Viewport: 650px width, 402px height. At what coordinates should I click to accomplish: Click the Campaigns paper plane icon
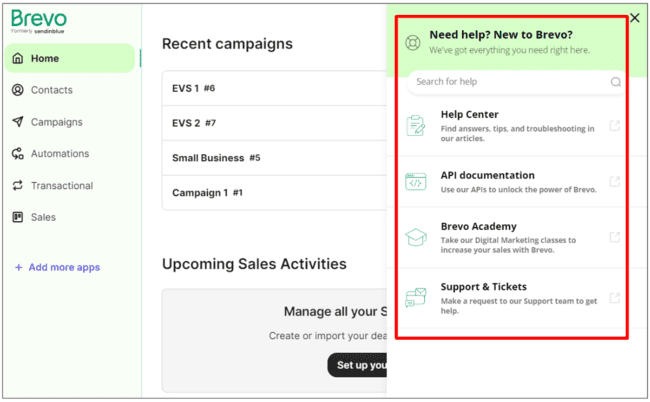click(18, 122)
